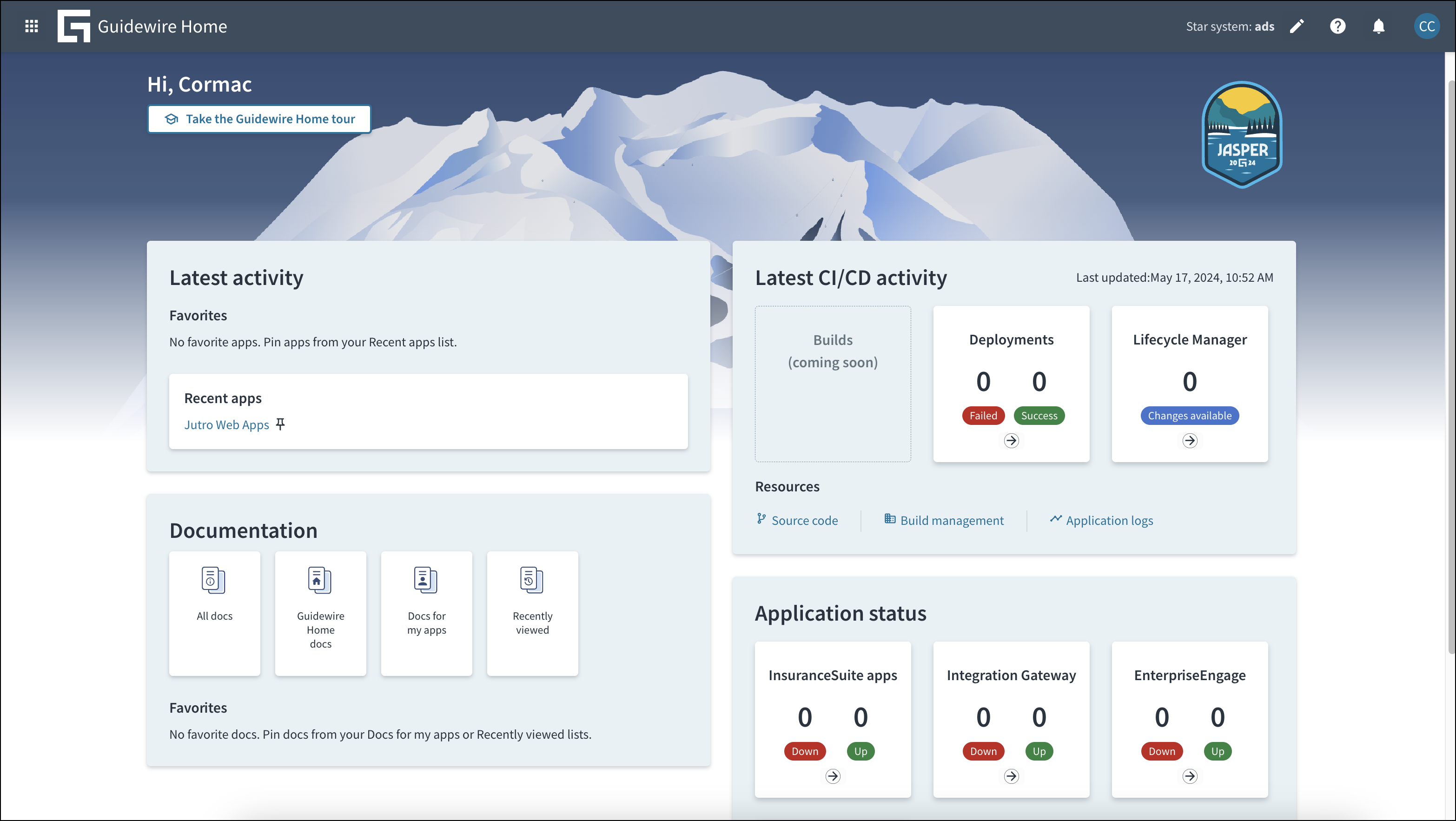Open the Deployments detail arrow
Image resolution: width=1456 pixels, height=821 pixels.
point(1012,441)
